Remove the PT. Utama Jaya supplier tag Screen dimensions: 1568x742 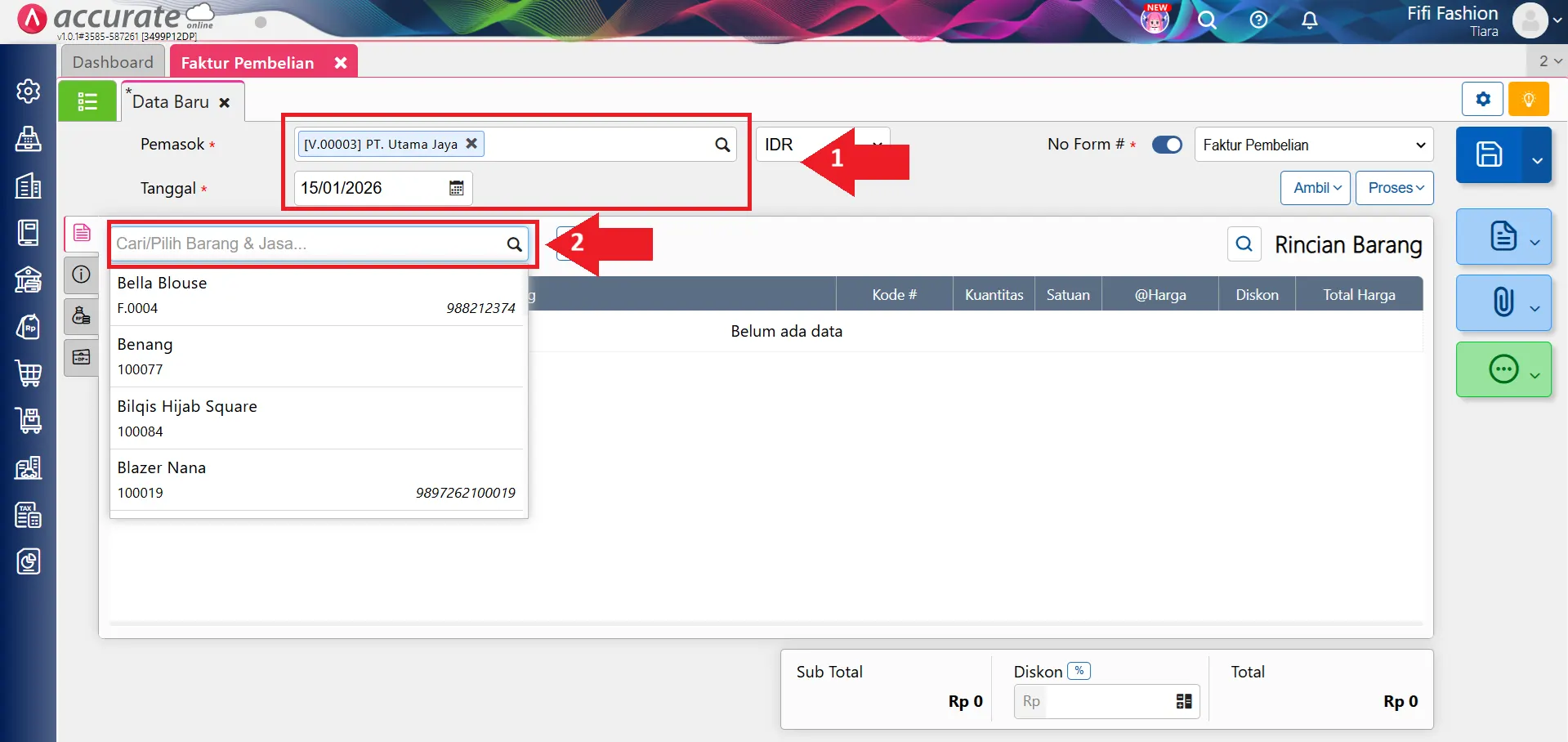pos(471,144)
